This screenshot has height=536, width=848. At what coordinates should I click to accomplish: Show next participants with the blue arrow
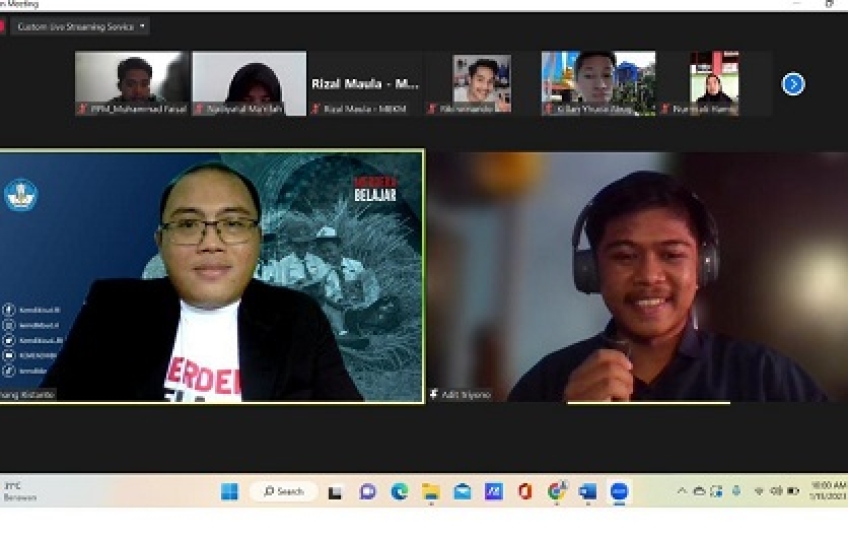tap(793, 84)
